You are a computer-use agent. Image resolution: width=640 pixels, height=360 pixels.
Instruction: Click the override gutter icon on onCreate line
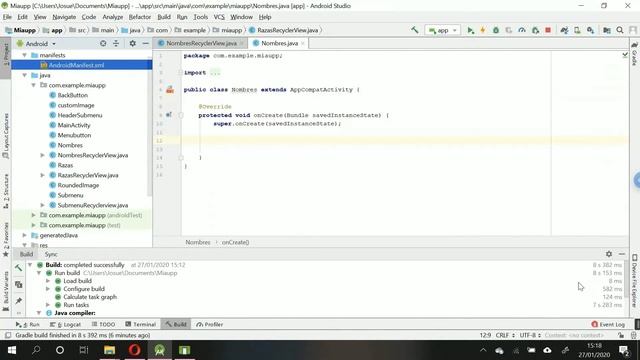(x=169, y=115)
